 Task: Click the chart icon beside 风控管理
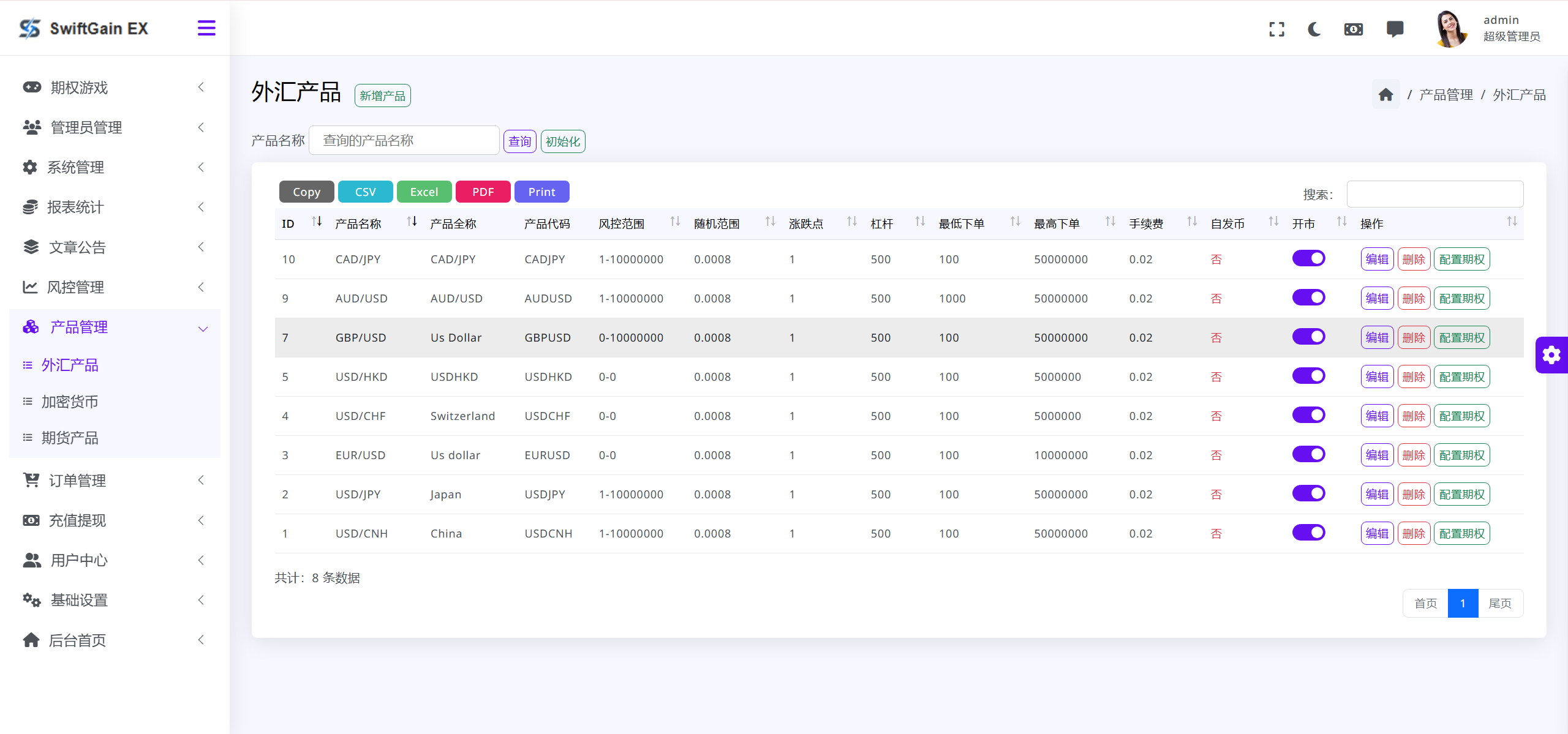pos(30,286)
